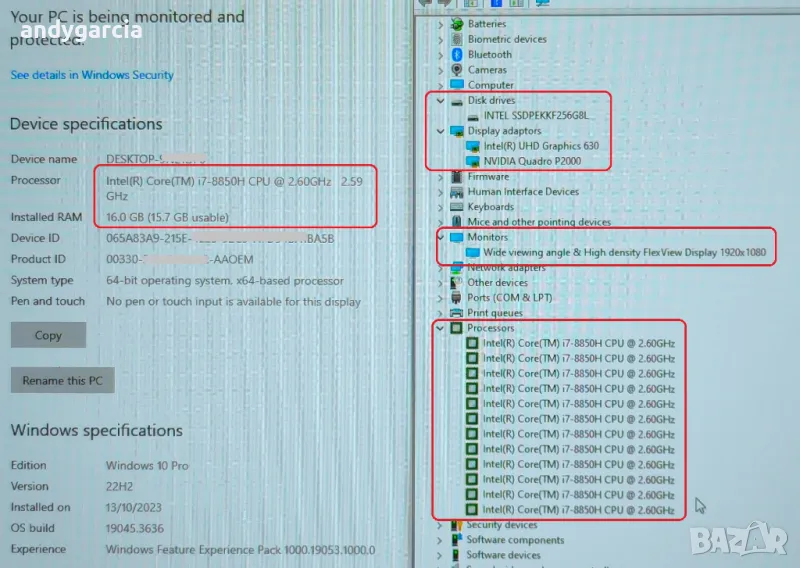
Task: Click the 22H2 version value
Action: tap(119, 486)
